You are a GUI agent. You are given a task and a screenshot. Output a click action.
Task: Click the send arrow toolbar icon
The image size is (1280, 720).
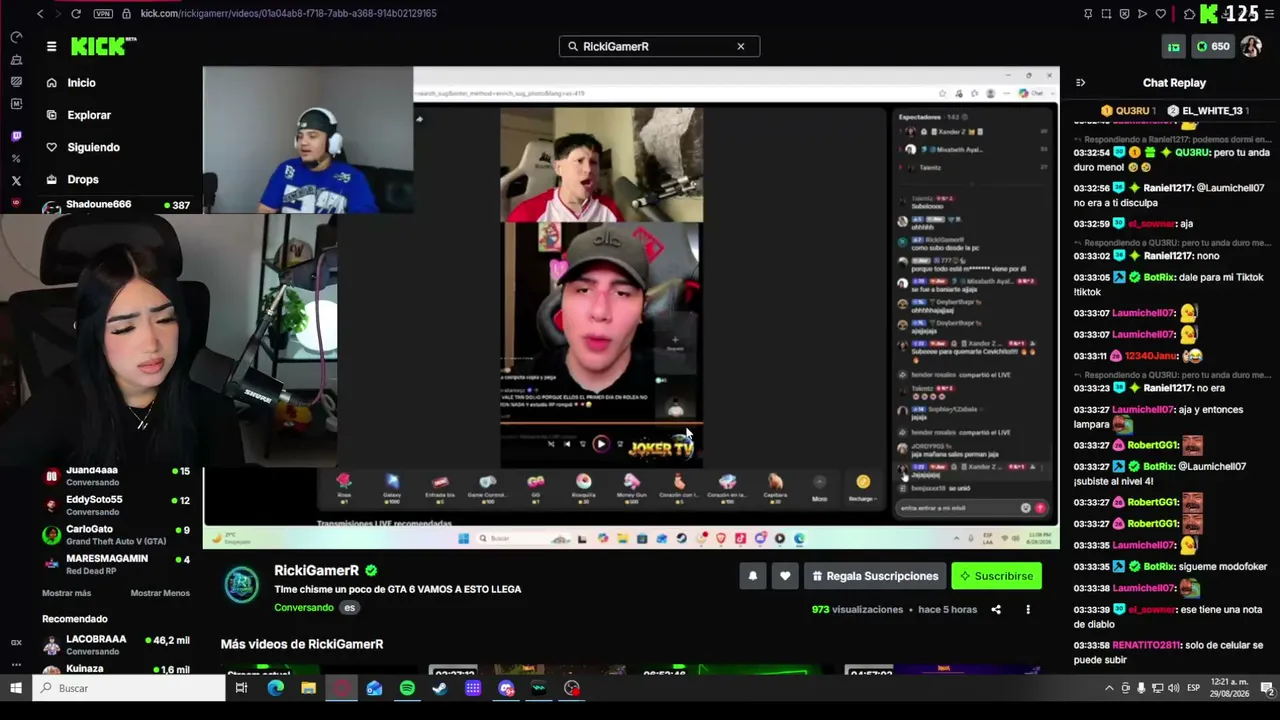pos(1142,13)
